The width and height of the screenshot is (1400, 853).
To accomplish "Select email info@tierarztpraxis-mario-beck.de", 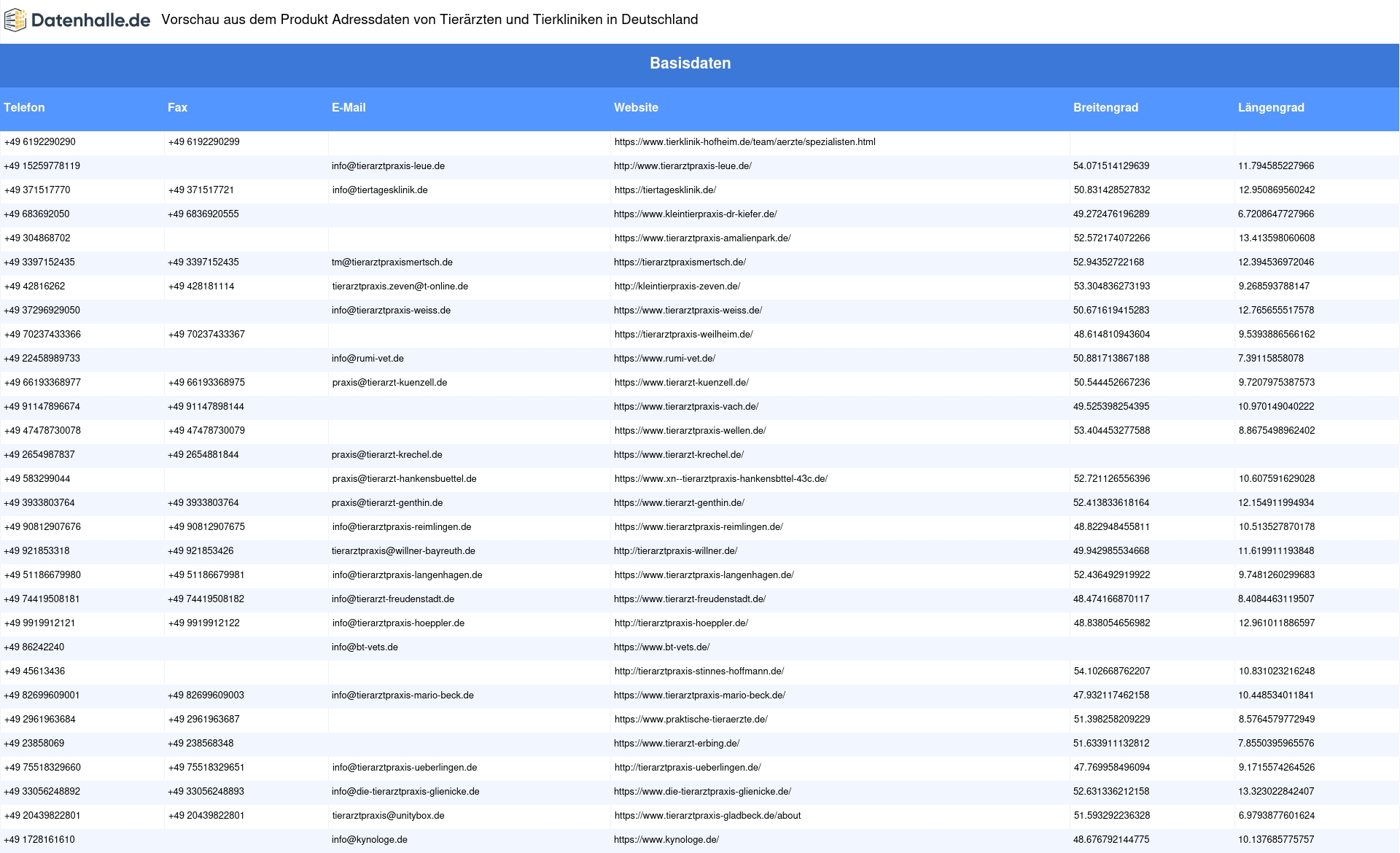I will pyautogui.click(x=402, y=696).
